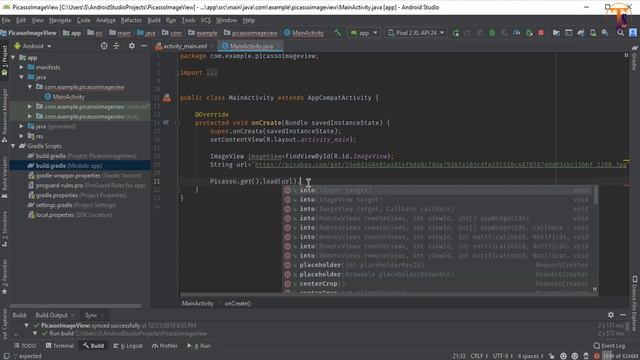Open the app run configuration dropdown
The image size is (640, 360).
pyautogui.click(x=364, y=33)
